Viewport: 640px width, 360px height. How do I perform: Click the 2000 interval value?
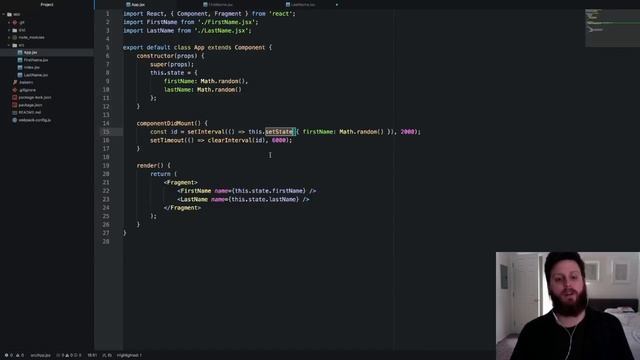tap(407, 132)
